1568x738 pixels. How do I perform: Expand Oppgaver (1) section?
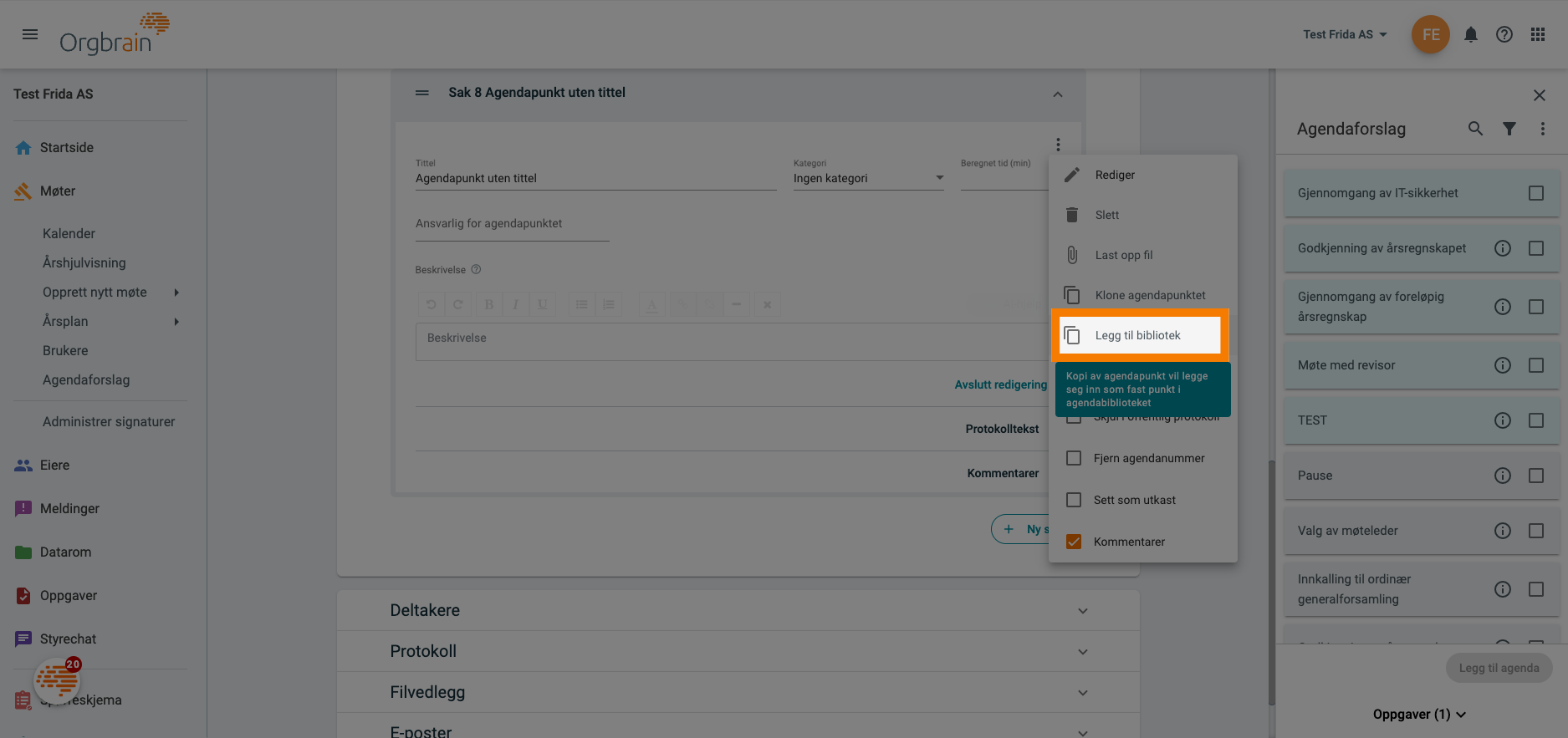[x=1419, y=715]
